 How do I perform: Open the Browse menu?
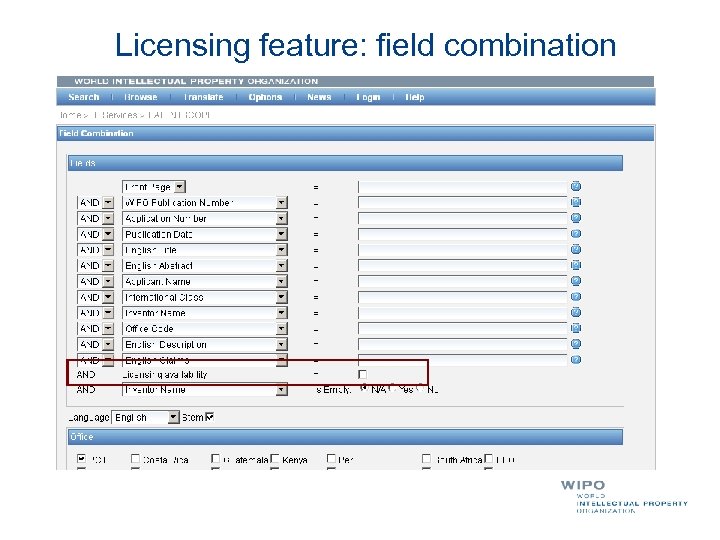pos(141,97)
